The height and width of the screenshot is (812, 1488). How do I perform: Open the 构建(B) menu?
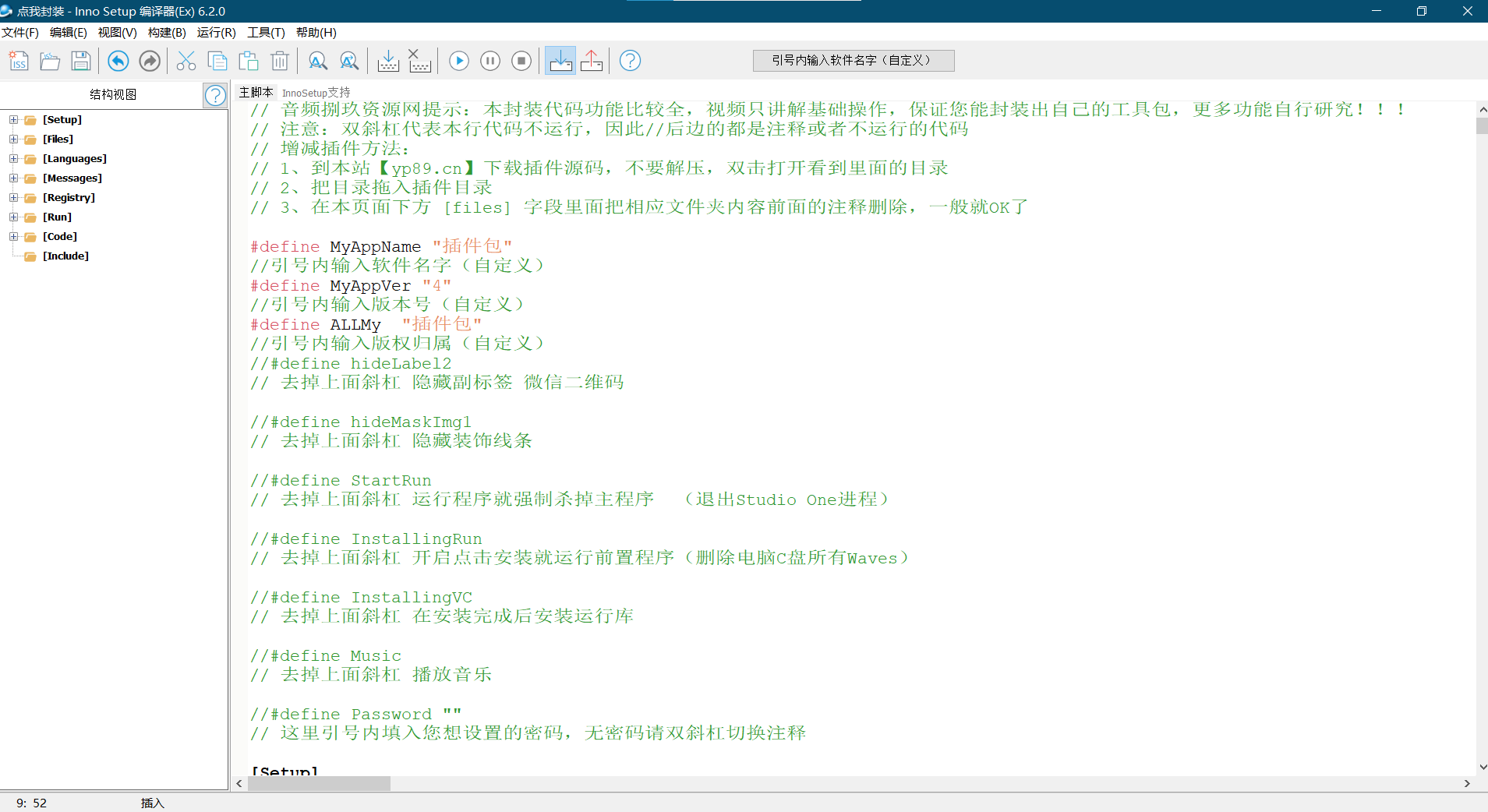[x=167, y=33]
